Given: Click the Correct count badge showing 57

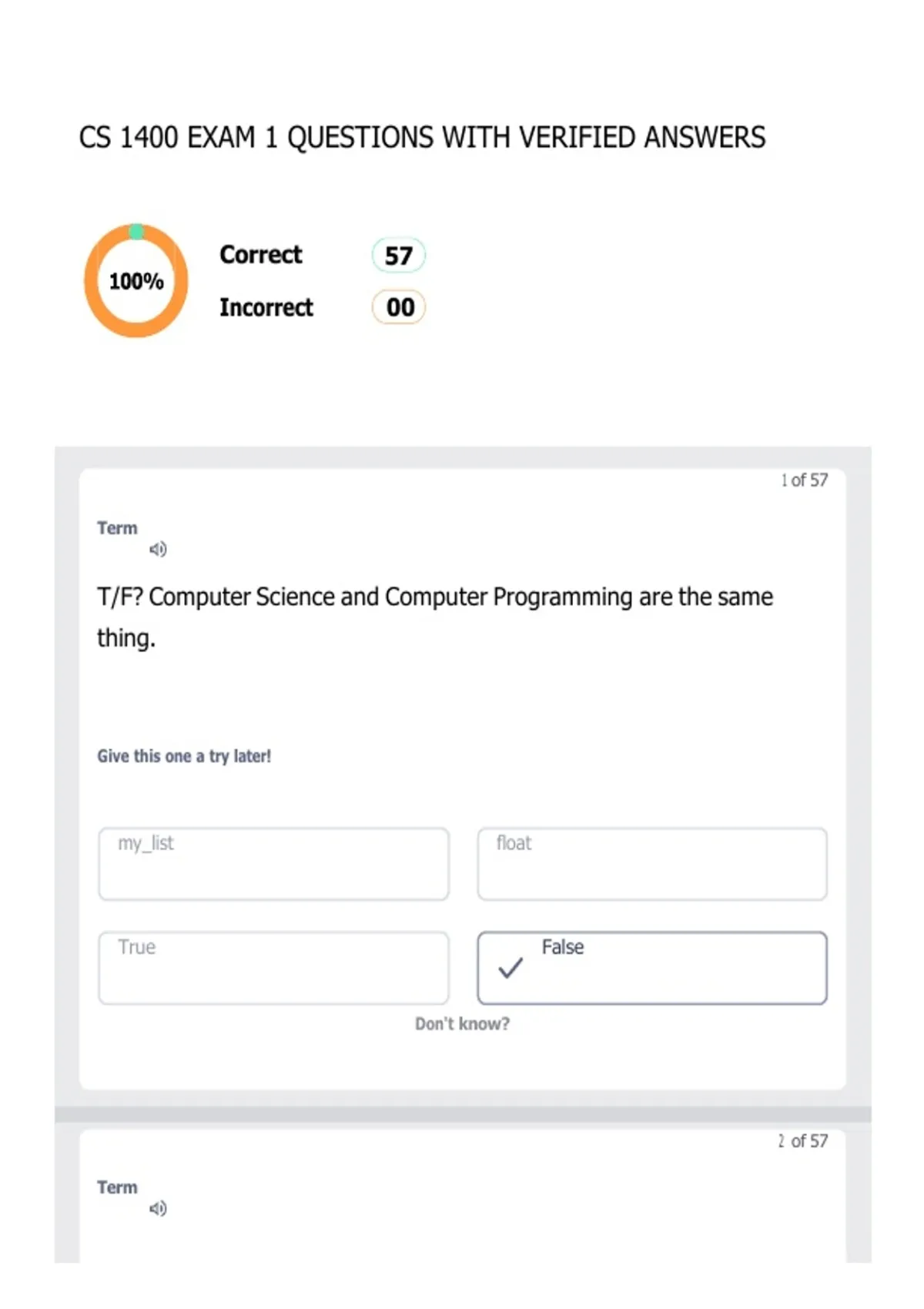Looking at the screenshot, I should (399, 256).
